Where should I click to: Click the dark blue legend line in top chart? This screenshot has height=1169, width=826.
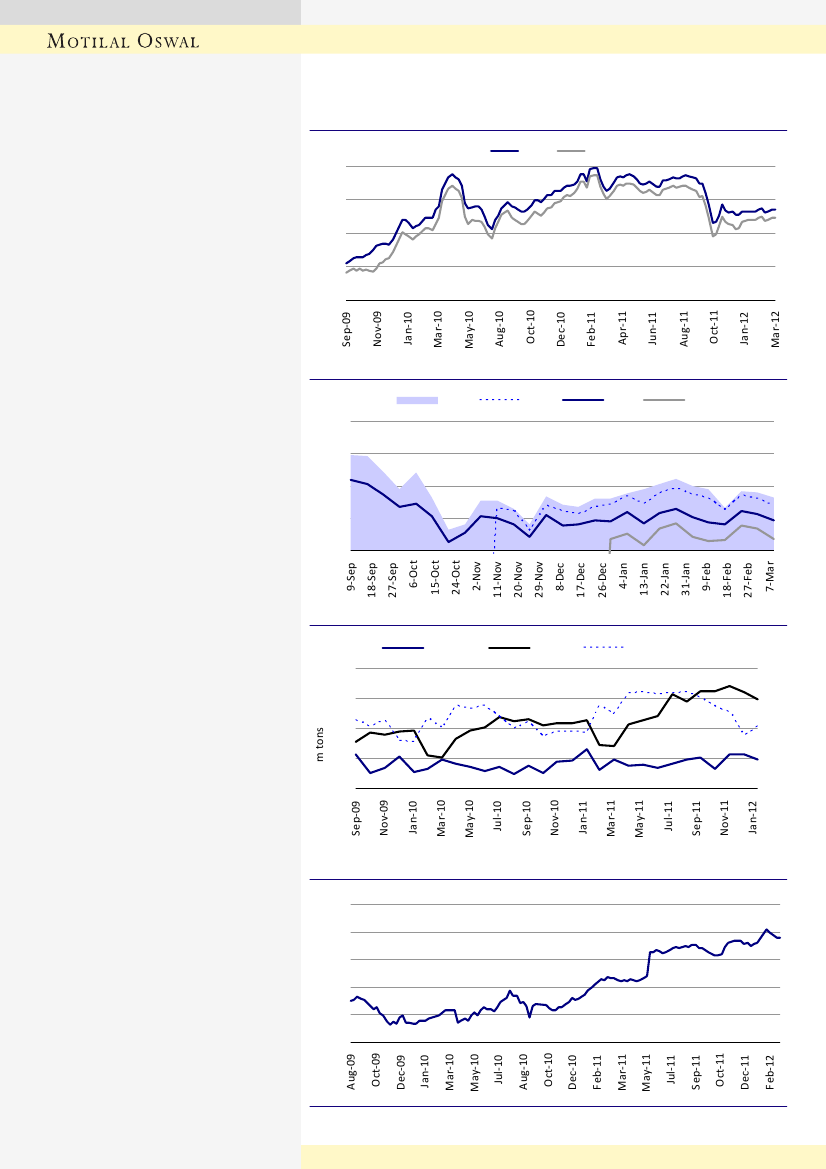[504, 151]
